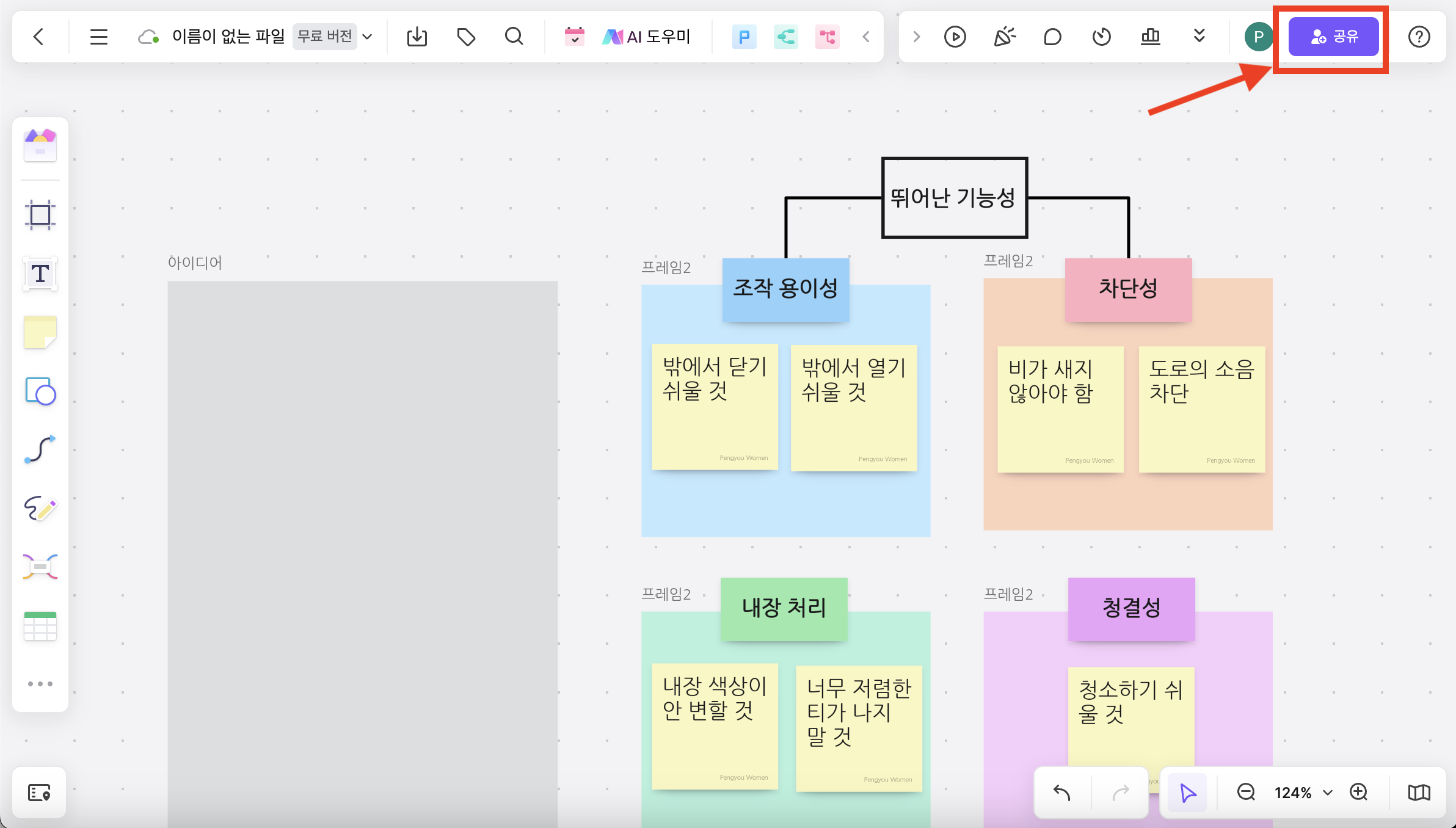Zoom out with minus magnifier

tap(1246, 793)
